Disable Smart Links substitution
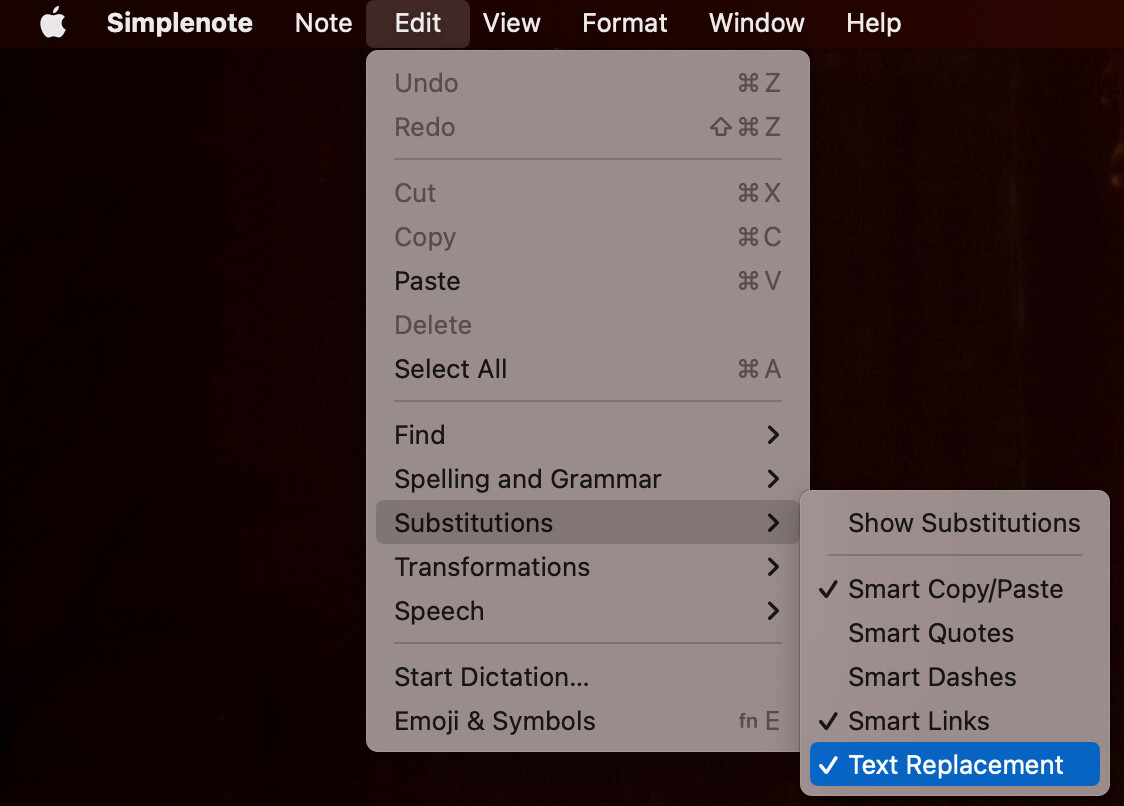The image size is (1124, 806). pos(954,721)
